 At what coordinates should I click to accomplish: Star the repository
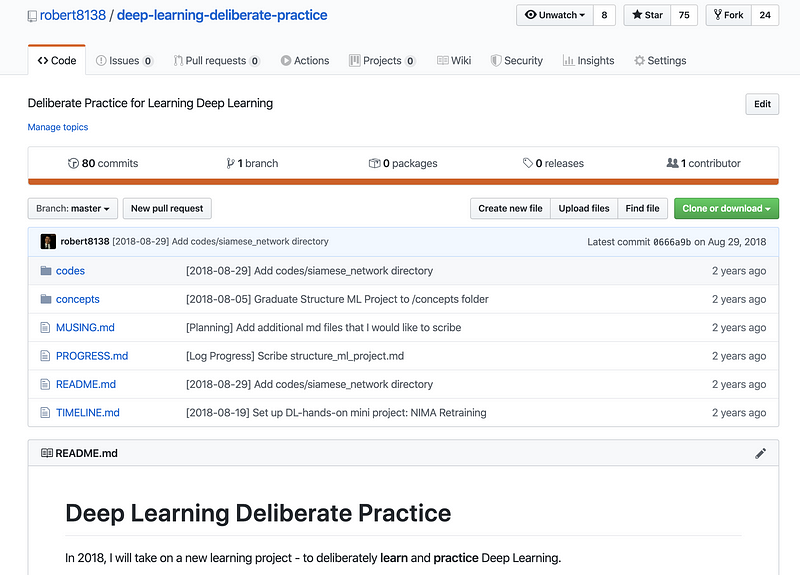coord(646,15)
